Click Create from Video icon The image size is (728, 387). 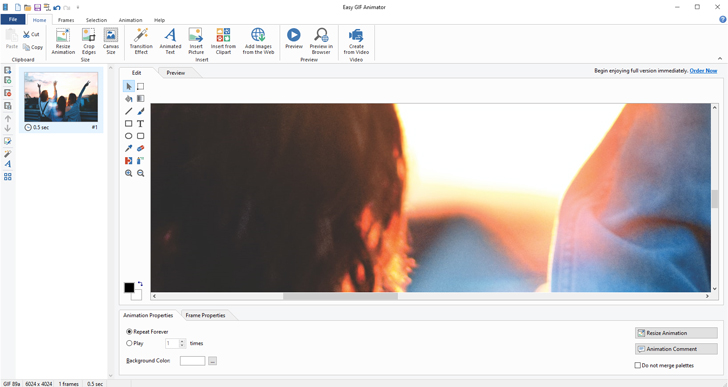pyautogui.click(x=356, y=41)
